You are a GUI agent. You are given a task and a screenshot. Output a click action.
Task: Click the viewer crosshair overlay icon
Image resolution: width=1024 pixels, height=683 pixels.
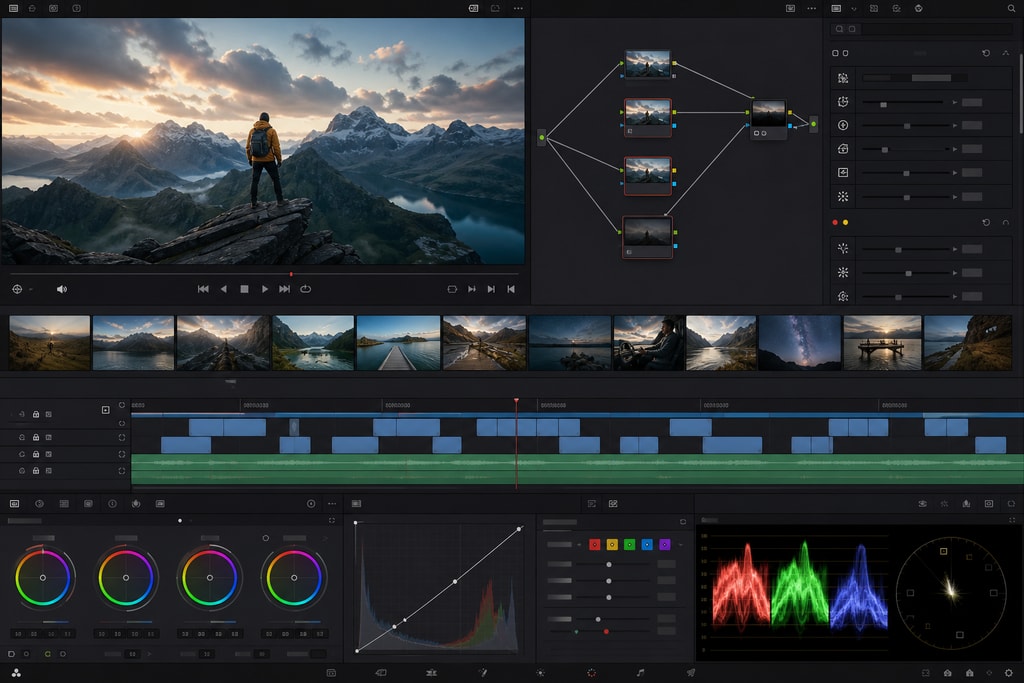[x=18, y=289]
